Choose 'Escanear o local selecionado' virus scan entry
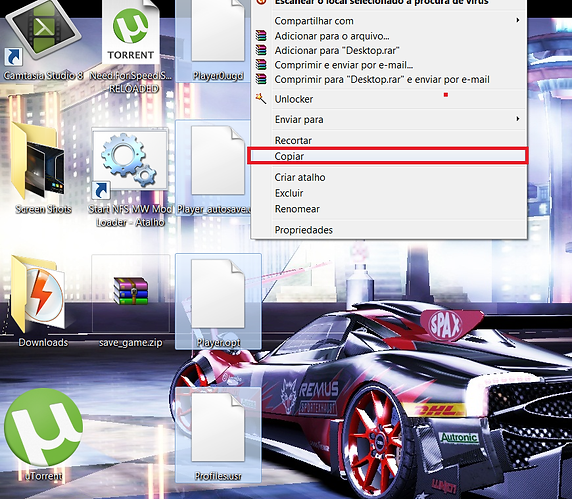 click(x=389, y=3)
